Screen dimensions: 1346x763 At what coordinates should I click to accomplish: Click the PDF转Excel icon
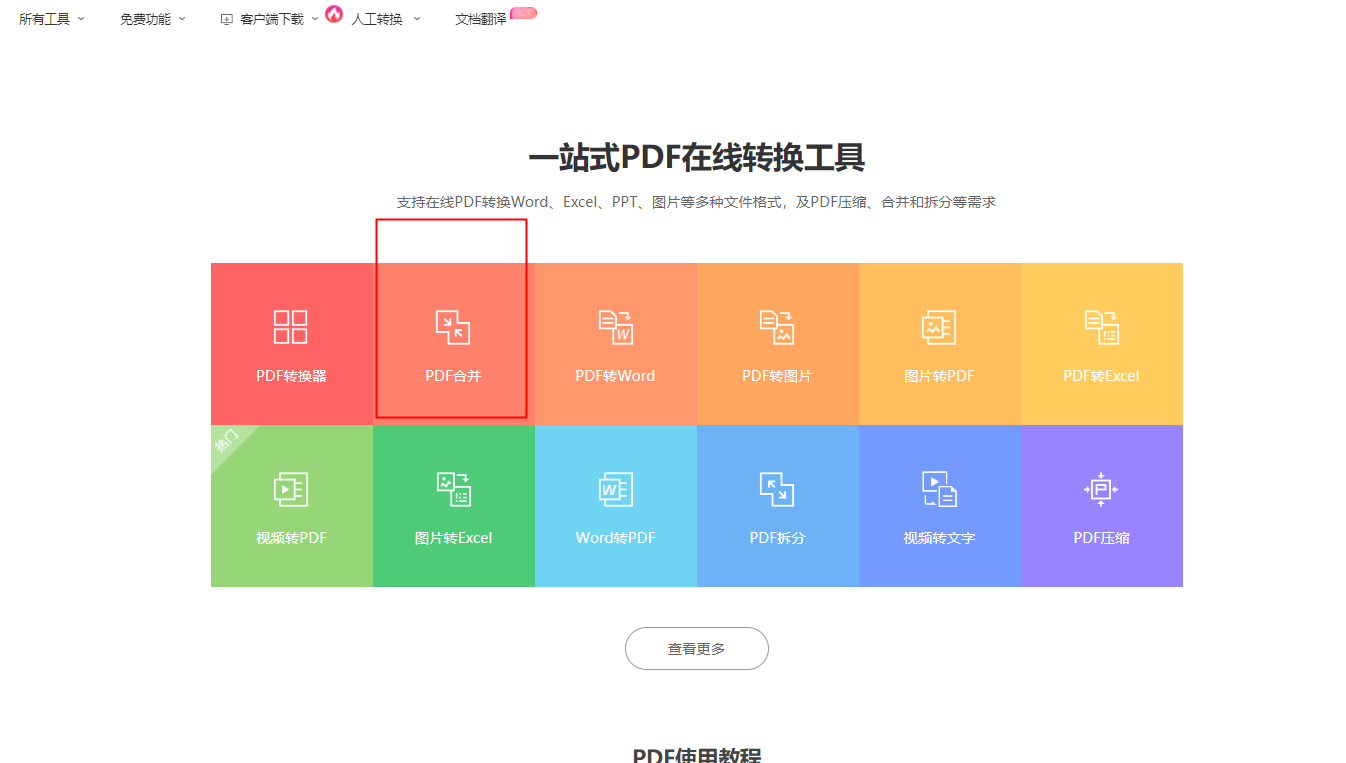point(1101,327)
